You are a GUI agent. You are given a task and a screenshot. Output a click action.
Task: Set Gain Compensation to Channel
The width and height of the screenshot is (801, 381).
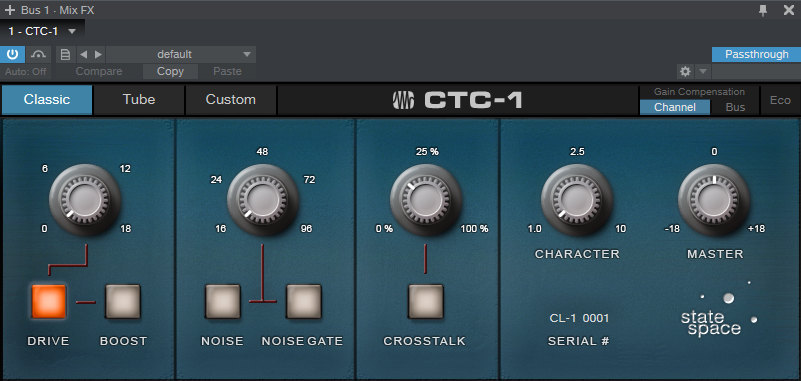point(675,107)
